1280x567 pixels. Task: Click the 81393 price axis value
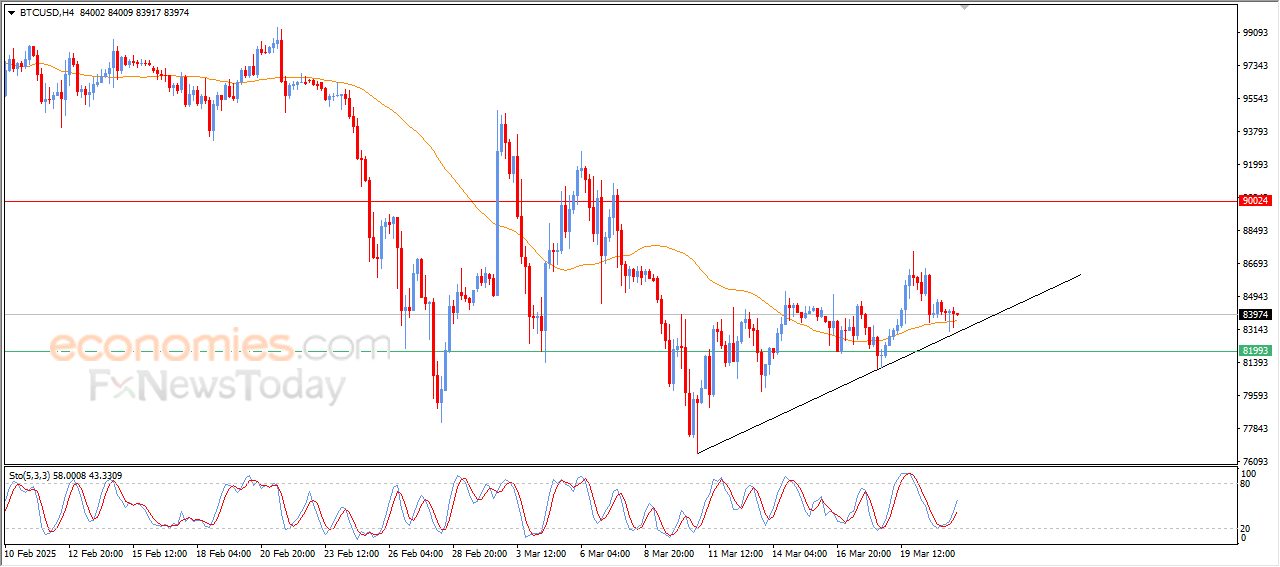(1255, 363)
